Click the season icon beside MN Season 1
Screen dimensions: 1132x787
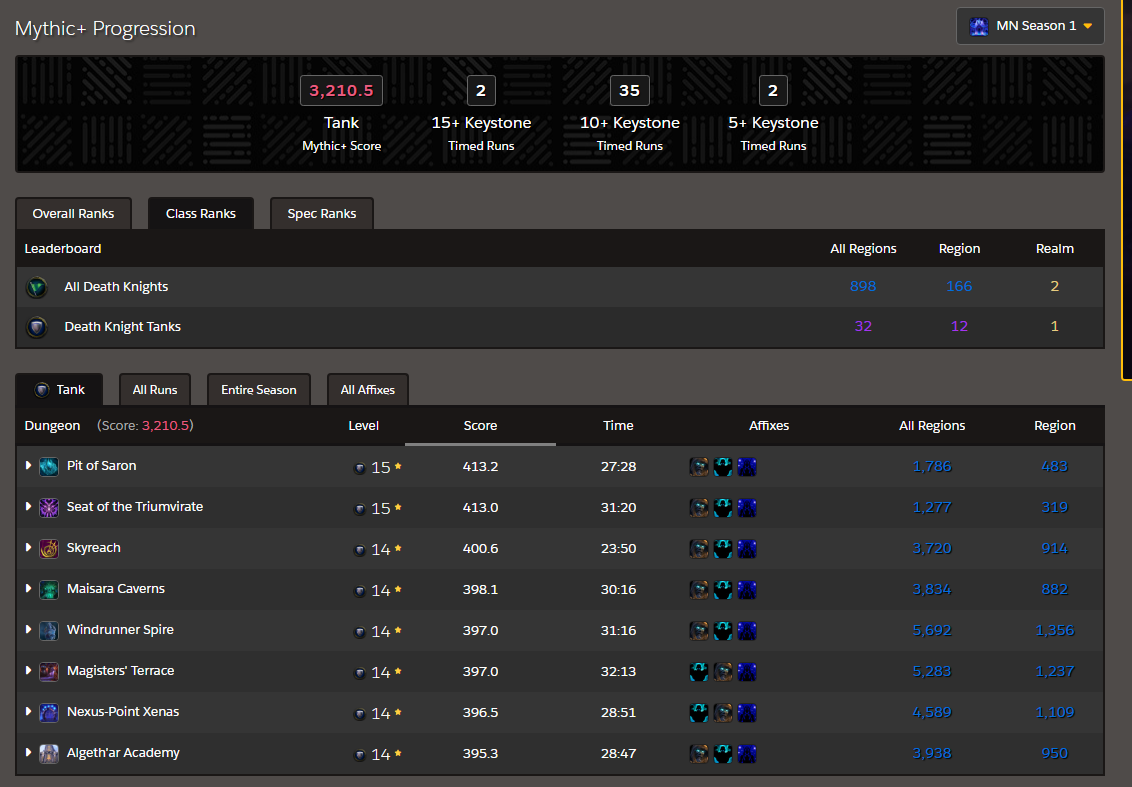[x=979, y=27]
